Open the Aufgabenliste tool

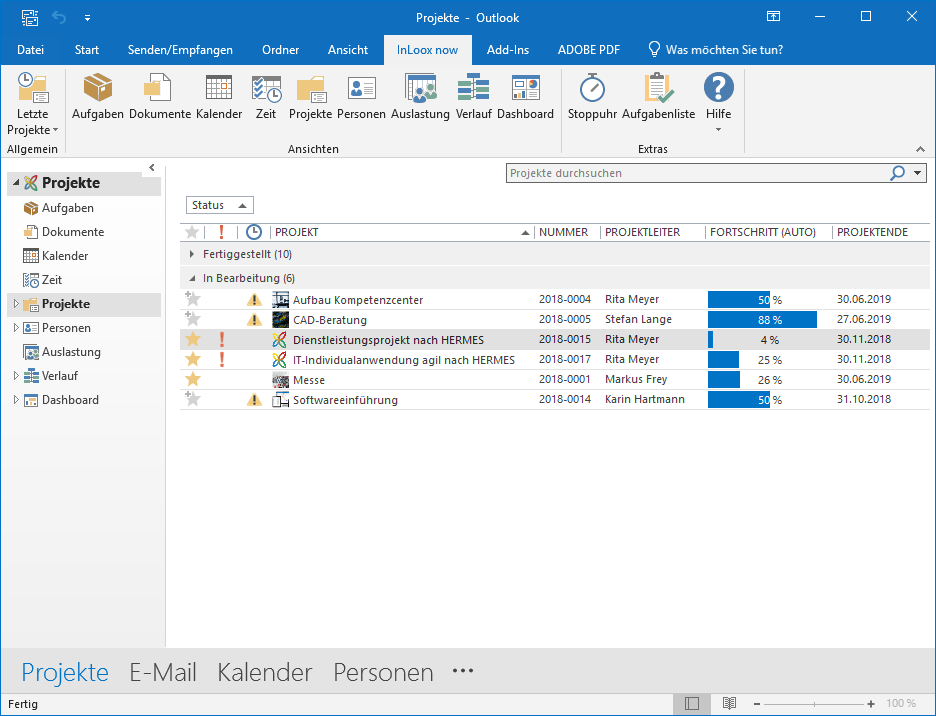click(x=658, y=97)
